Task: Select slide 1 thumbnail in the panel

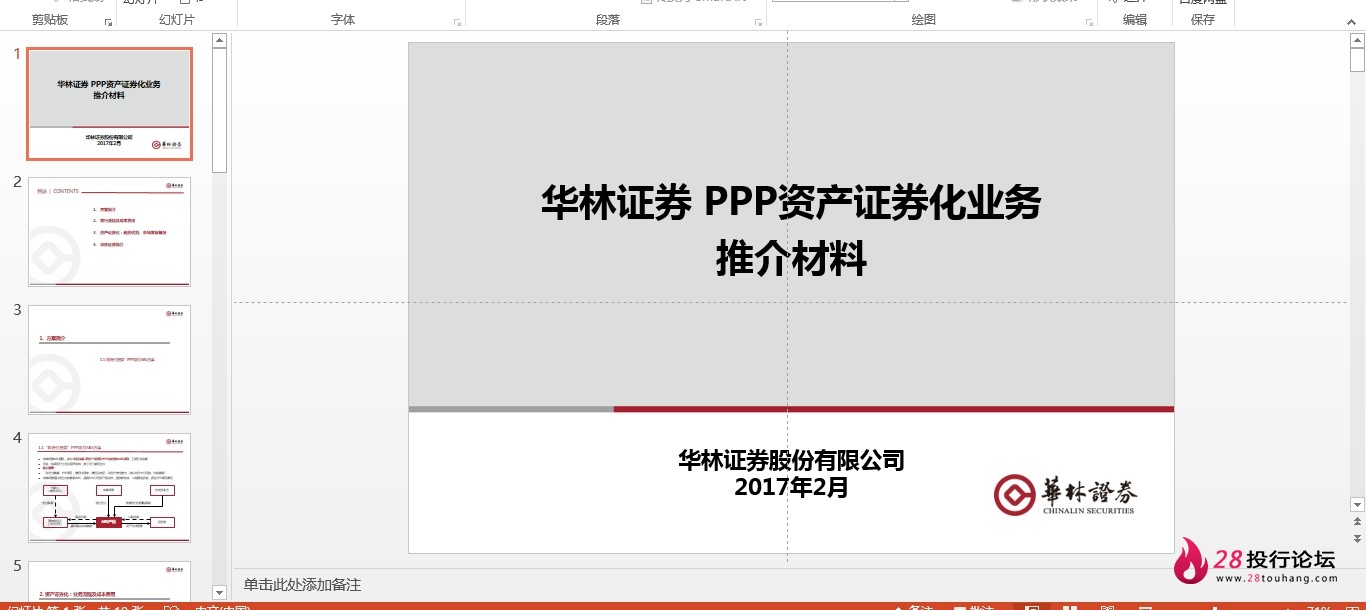Action: pos(109,104)
